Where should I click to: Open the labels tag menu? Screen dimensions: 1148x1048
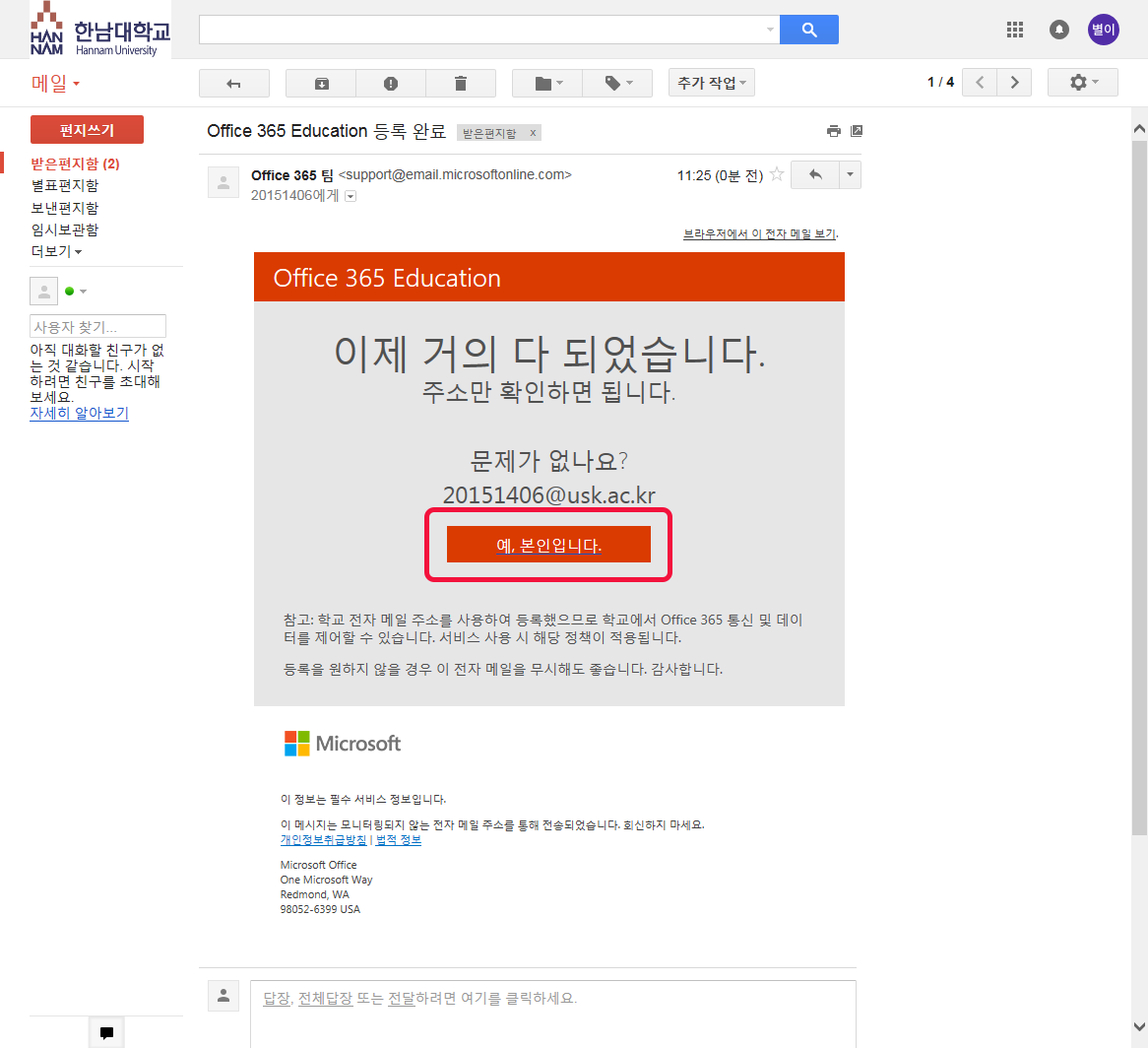618,83
